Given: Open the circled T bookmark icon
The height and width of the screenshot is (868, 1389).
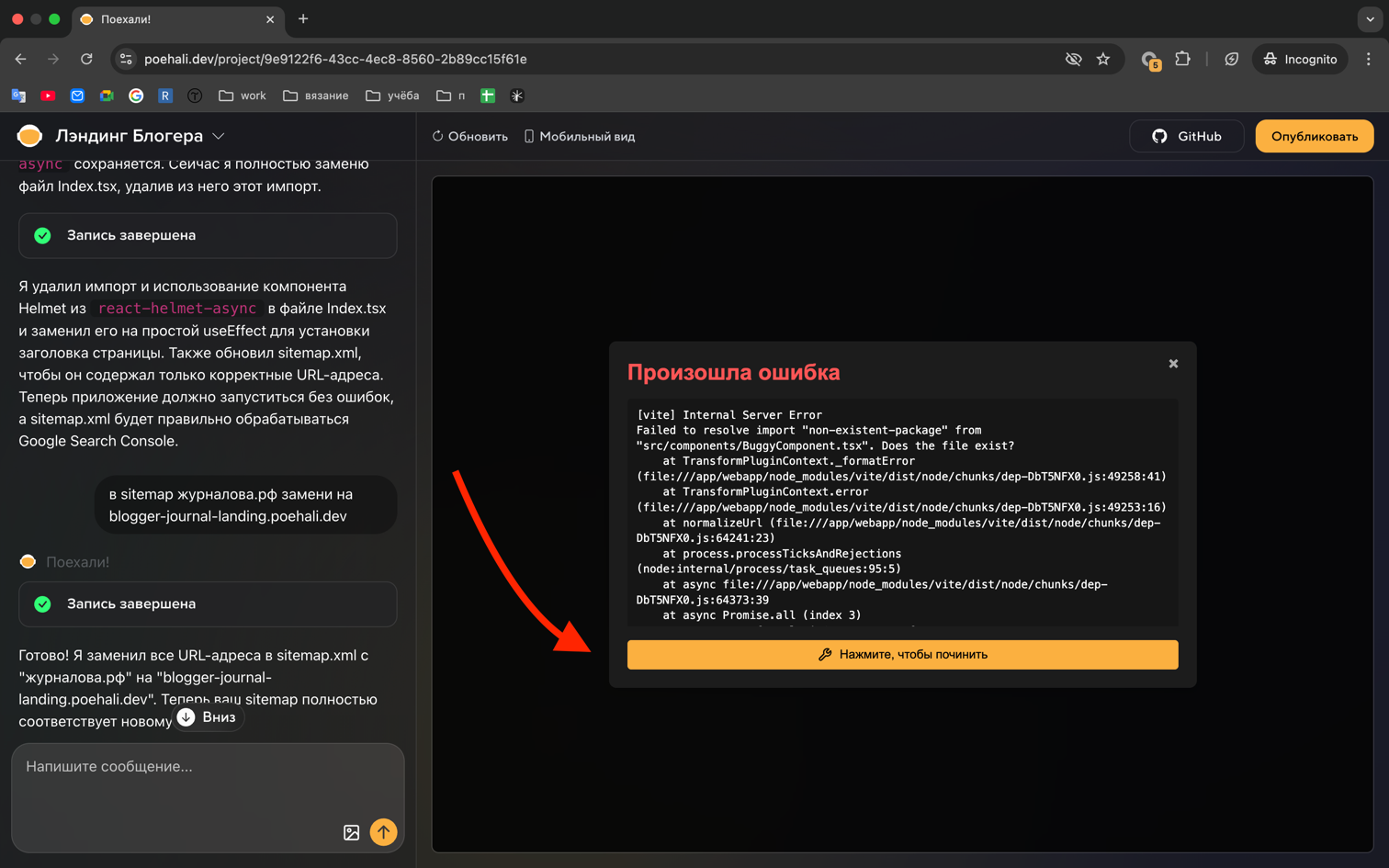Looking at the screenshot, I should [195, 96].
